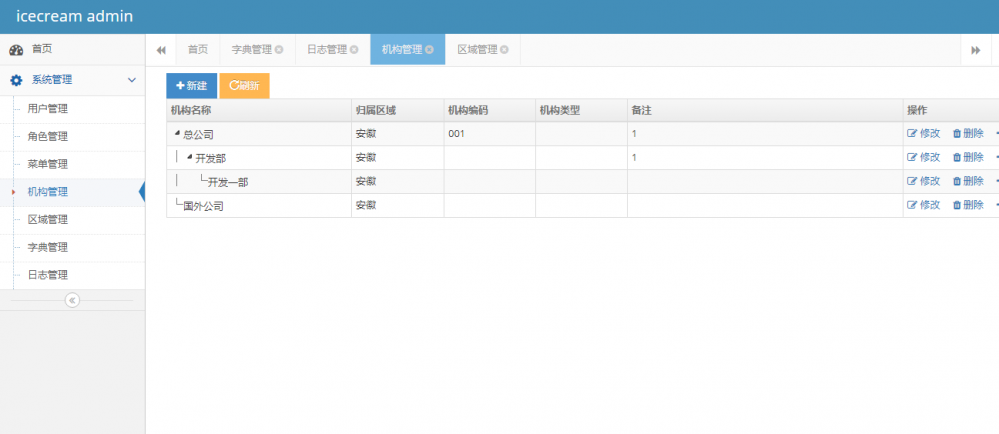Click the 备注 column header

pos(765,110)
